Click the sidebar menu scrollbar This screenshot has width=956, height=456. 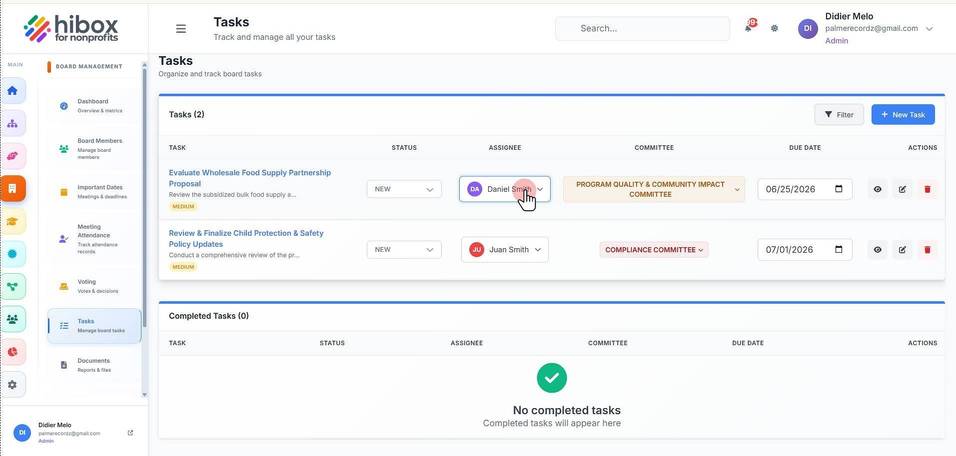coord(144,199)
